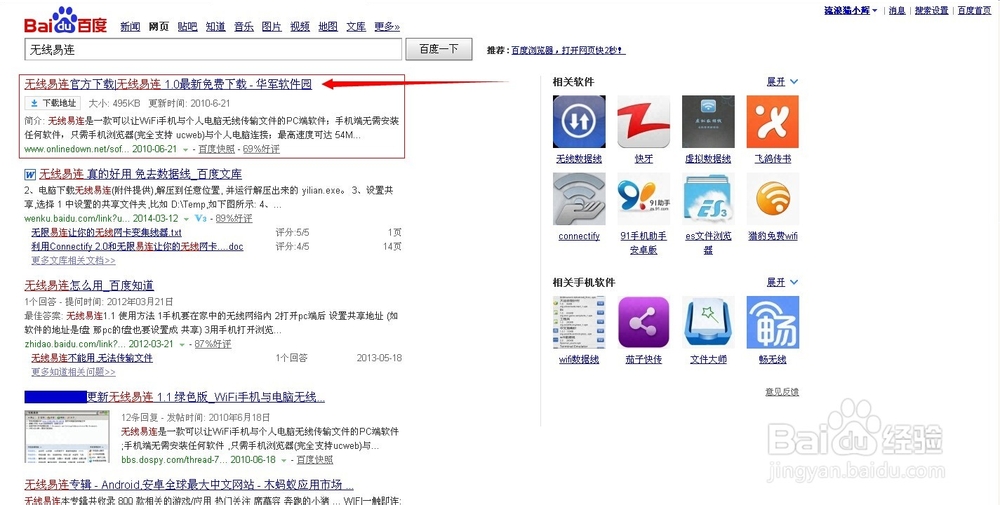Screen dimensions: 1000x505
Task: Click 更多文库相关文档>>
Action: pos(73,261)
